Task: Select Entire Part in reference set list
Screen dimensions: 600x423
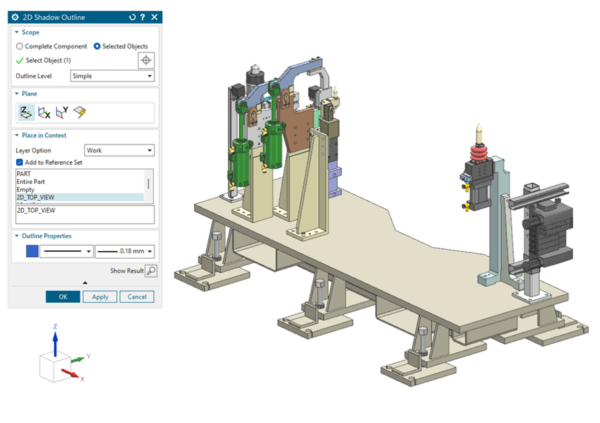Action: pyautogui.click(x=30, y=180)
